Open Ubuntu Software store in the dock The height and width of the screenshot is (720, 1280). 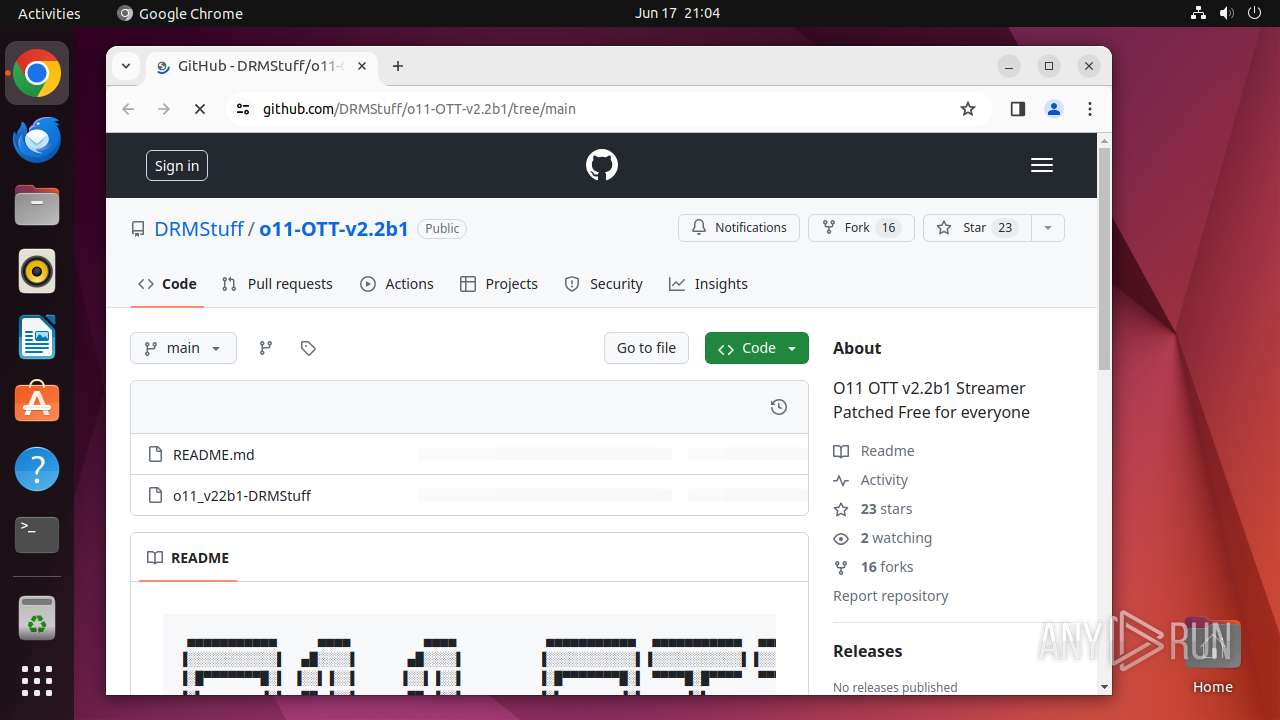[x=37, y=403]
